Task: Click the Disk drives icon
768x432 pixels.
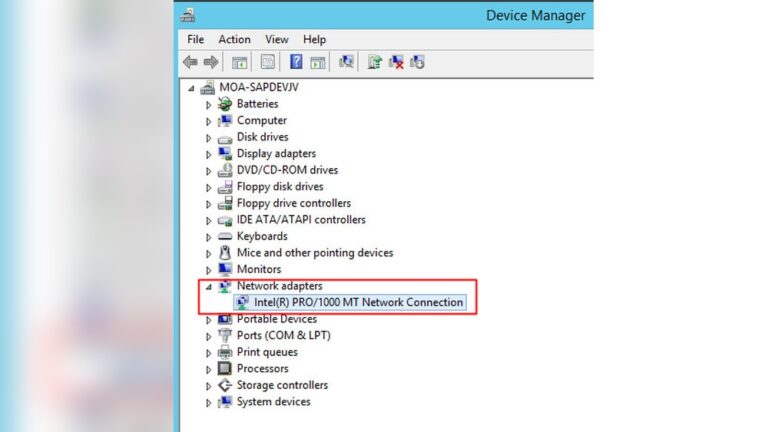Action: pyautogui.click(x=225, y=138)
